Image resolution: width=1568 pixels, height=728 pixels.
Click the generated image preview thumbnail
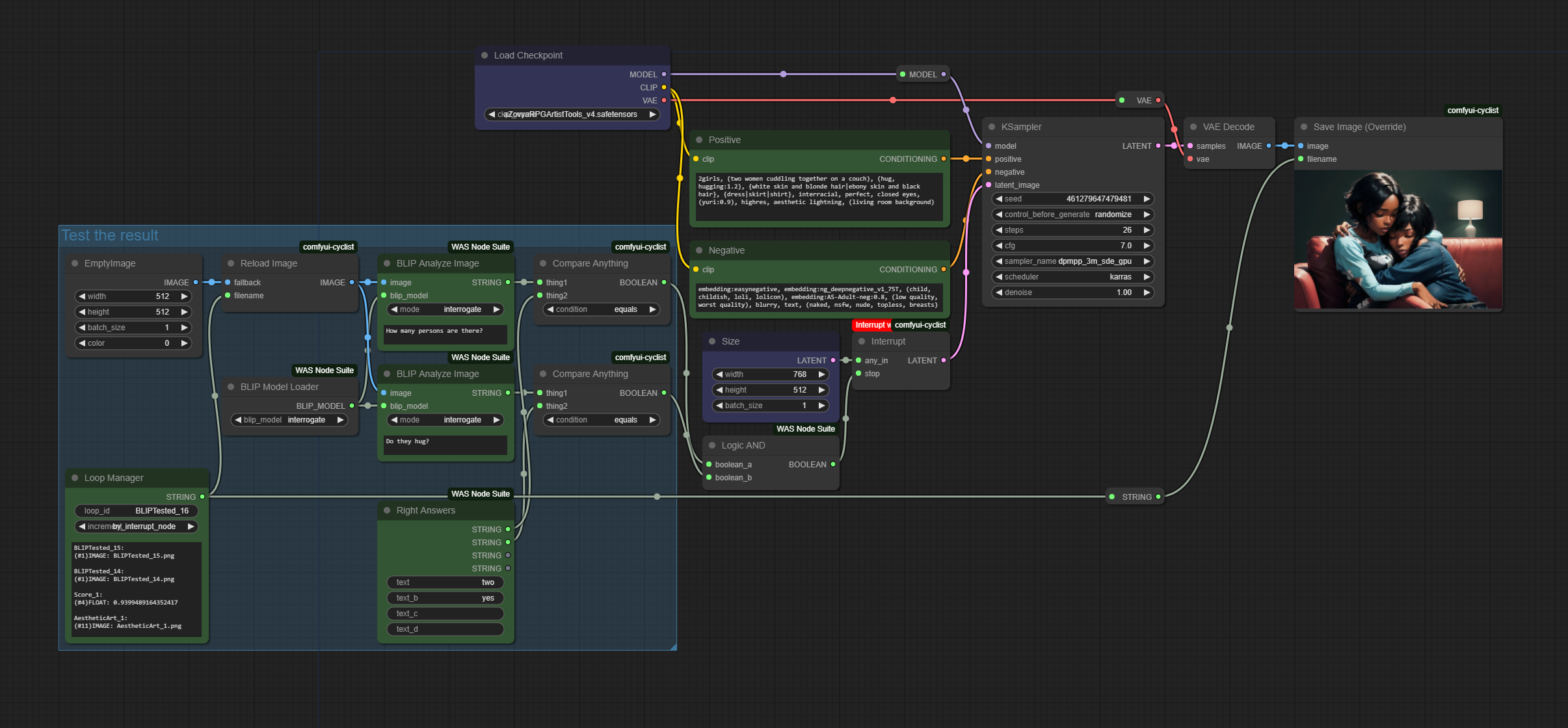click(1398, 239)
